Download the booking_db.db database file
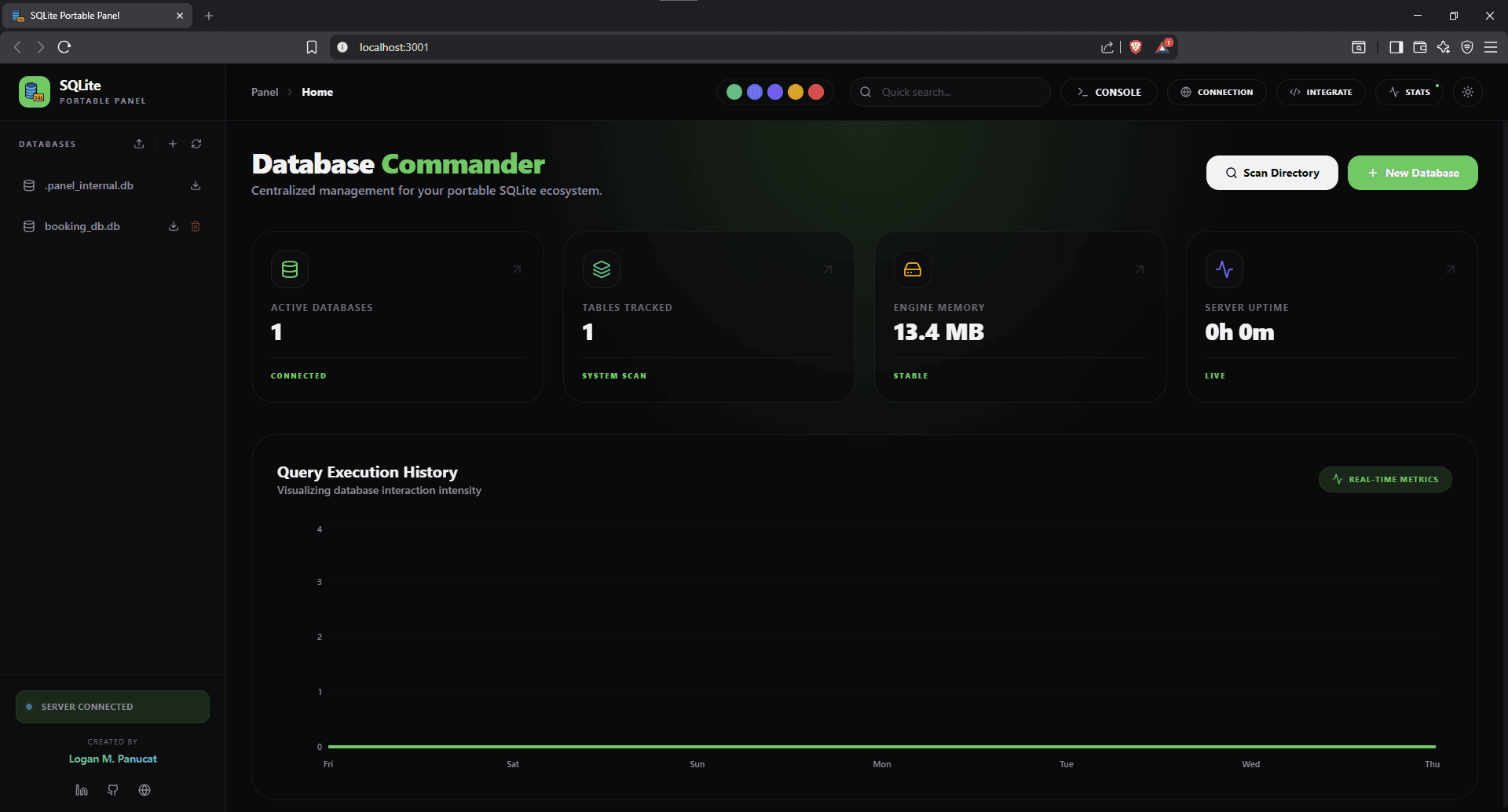Viewport: 1508px width, 812px height. pos(174,226)
